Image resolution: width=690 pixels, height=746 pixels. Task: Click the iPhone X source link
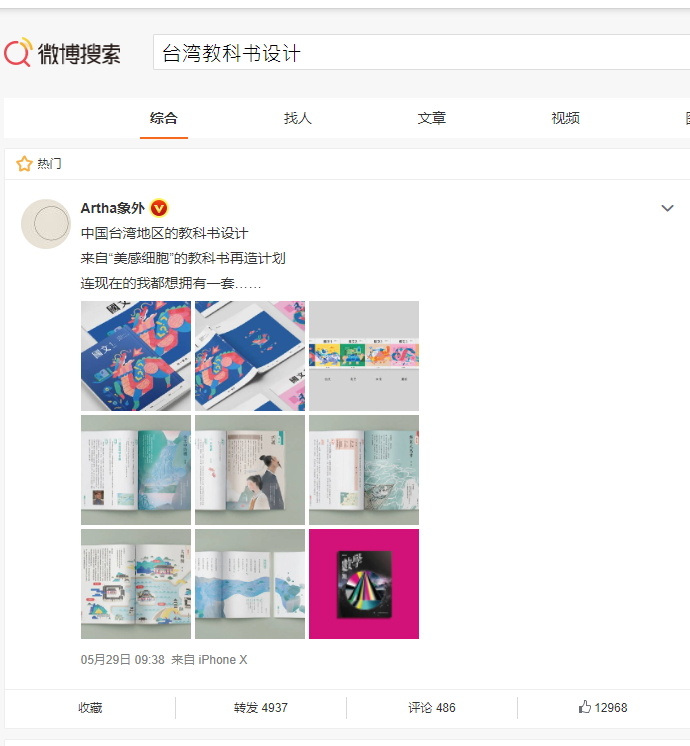(x=223, y=659)
